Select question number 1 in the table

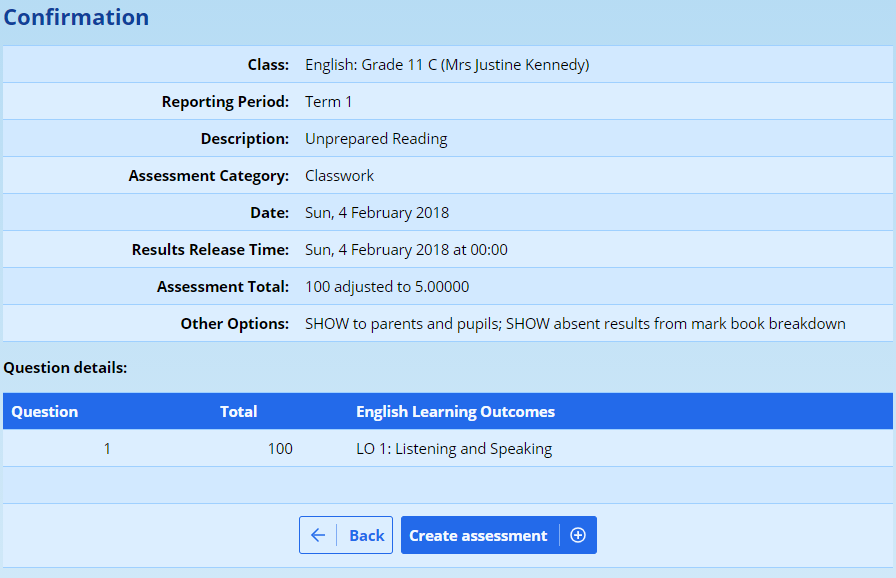point(107,449)
